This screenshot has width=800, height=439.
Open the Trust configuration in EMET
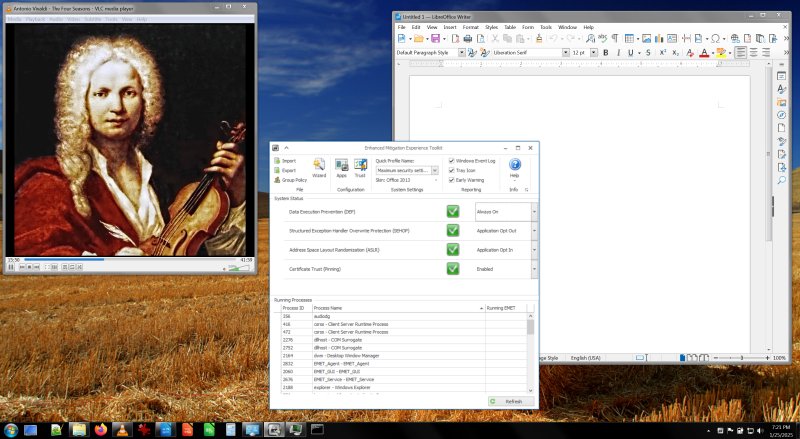(x=360, y=167)
